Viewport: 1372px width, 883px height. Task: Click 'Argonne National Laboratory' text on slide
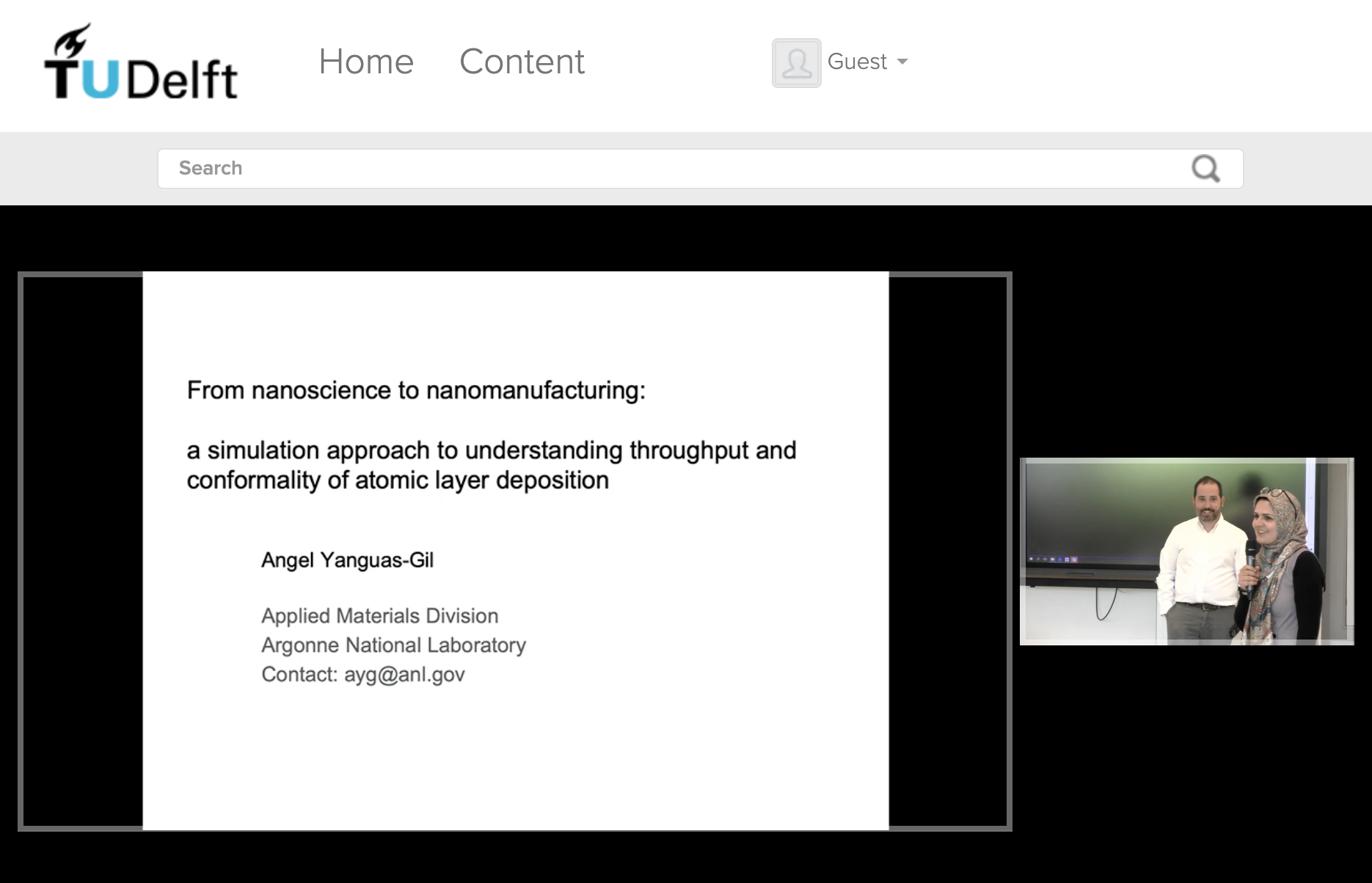393,645
